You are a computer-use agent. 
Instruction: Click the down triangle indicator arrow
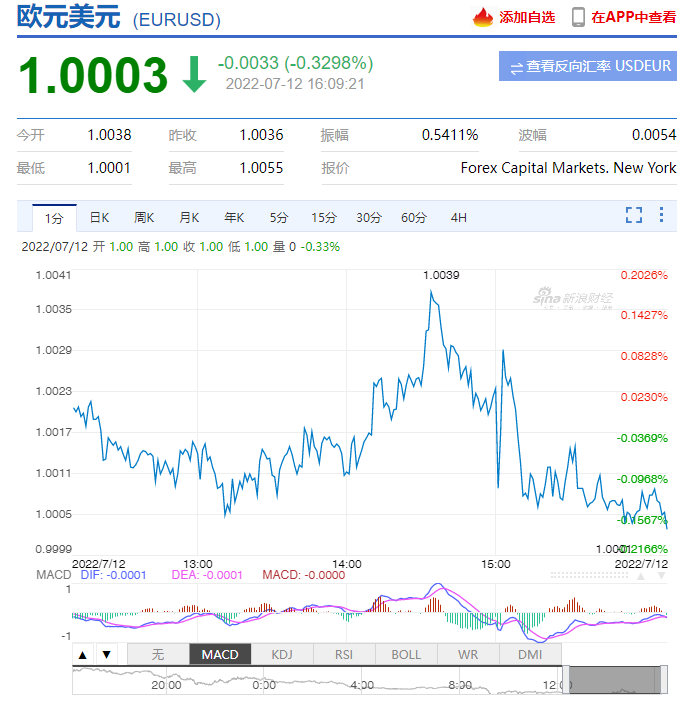106,655
